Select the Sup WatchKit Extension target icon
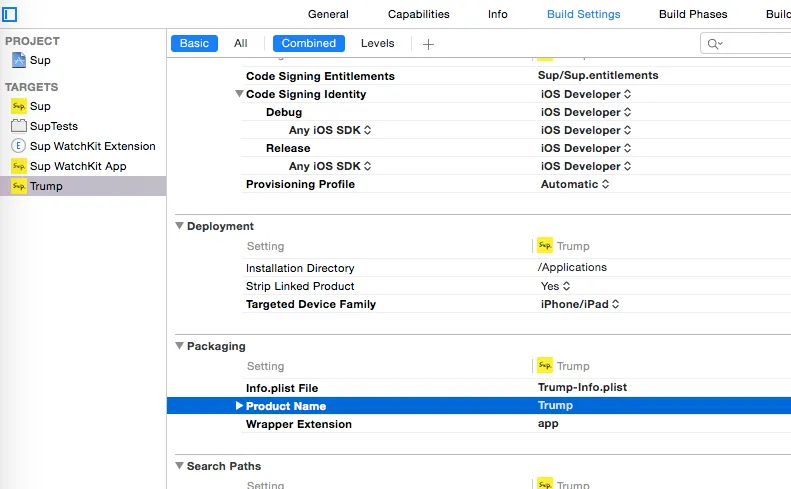Screen dimensions: 791x489 [x=18, y=146]
